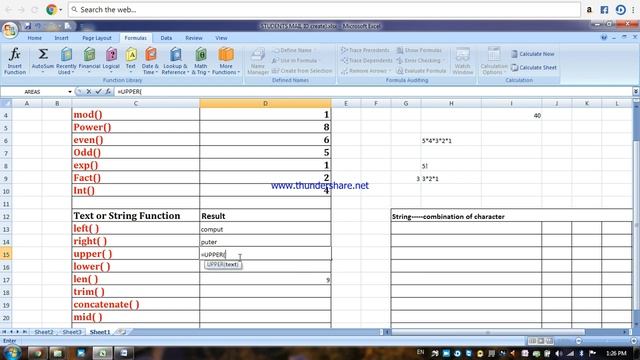Switch to Page Layout view button

541,340
